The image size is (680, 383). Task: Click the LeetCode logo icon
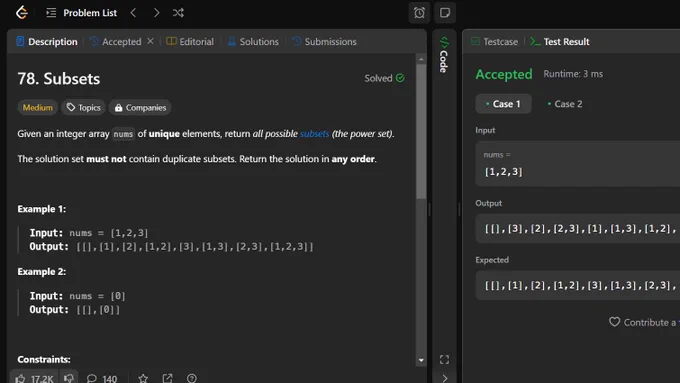[22, 13]
